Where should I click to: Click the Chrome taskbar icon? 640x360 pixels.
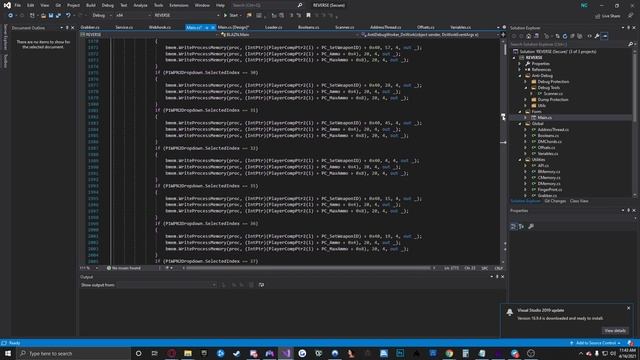coord(449,353)
